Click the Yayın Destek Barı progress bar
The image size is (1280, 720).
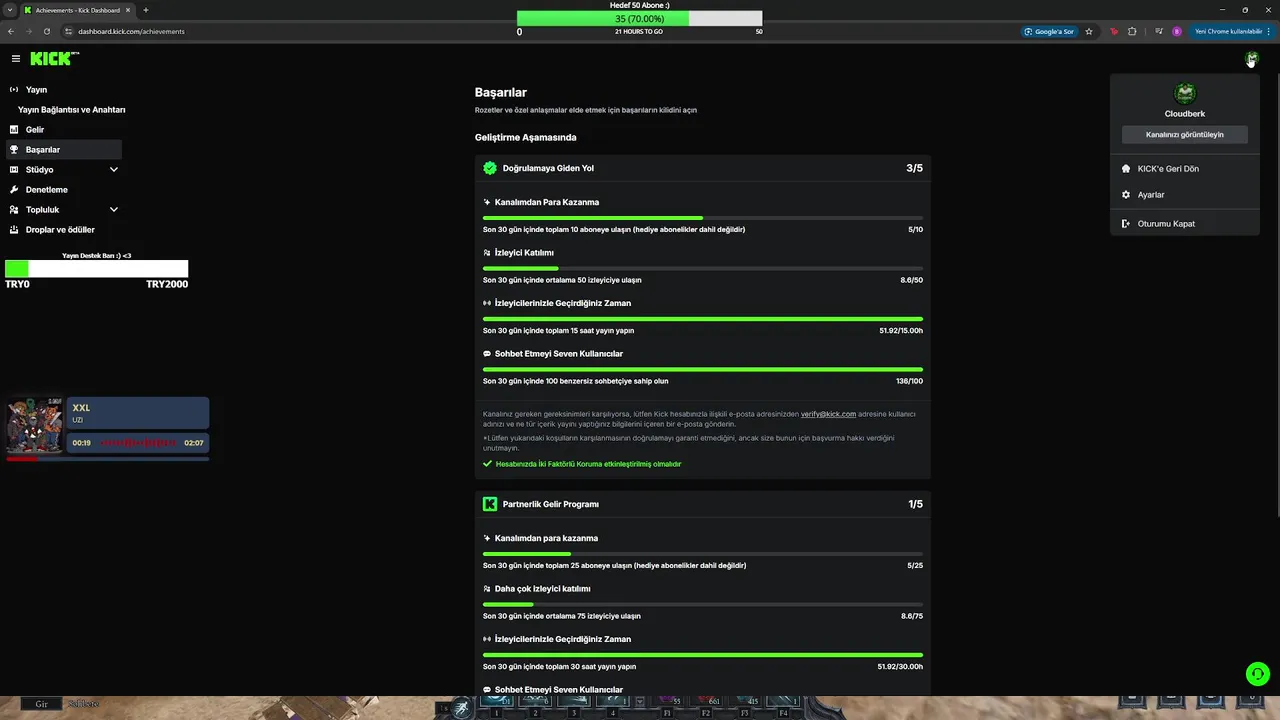(96, 269)
